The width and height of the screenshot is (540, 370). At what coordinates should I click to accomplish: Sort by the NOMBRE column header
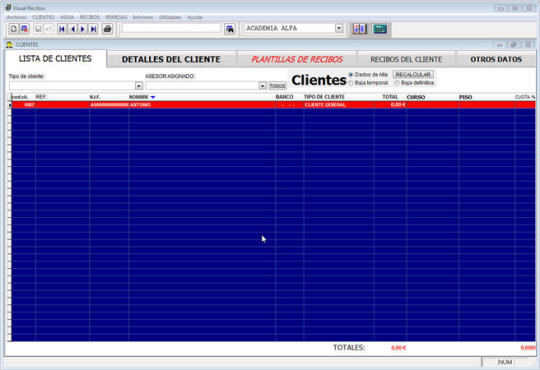click(x=139, y=97)
